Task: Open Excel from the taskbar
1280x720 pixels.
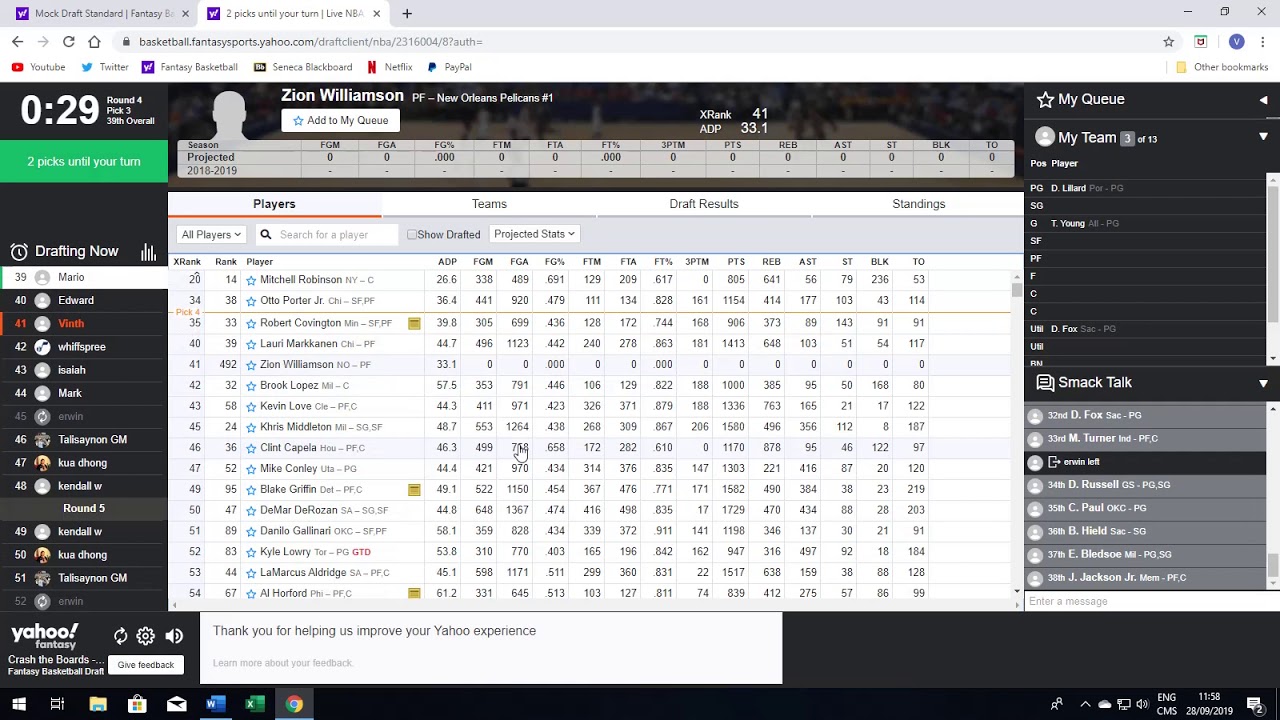Action: click(254, 704)
